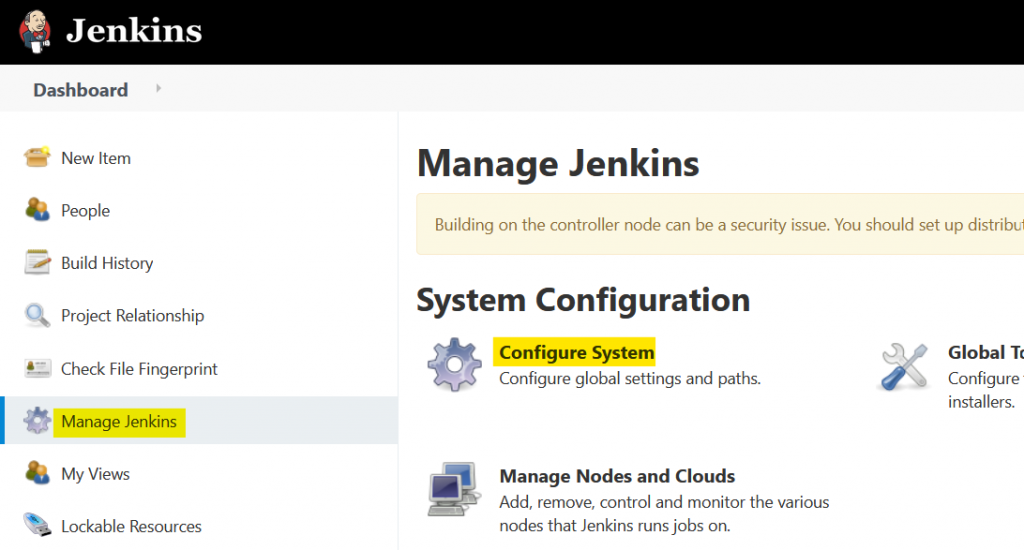
Task: Click the Build History notepad icon
Action: tap(37, 262)
